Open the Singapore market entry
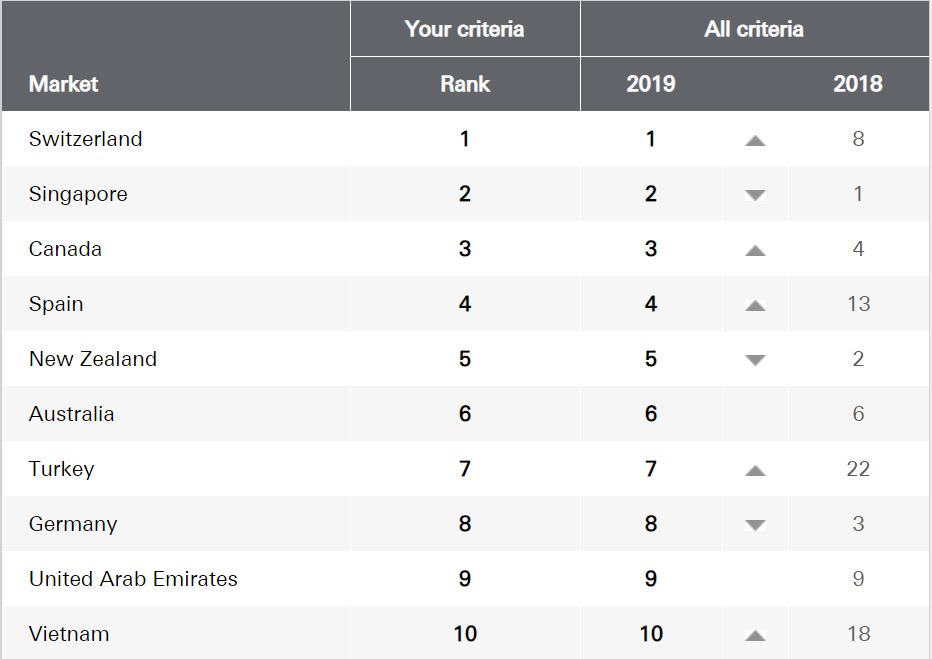Screen dimensions: 932x659 78,194
